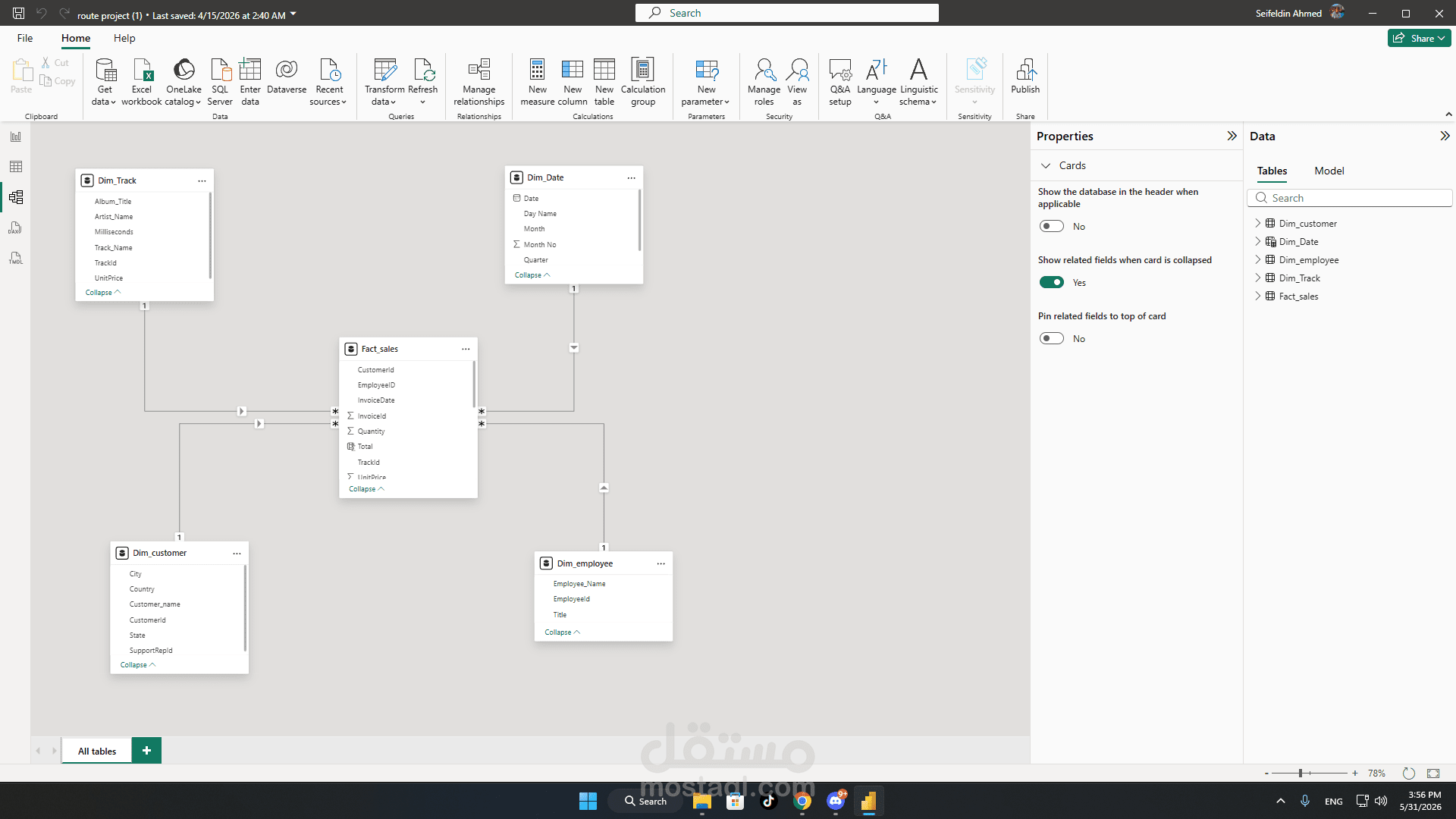Open TMDL view in sidebar
The image size is (1456, 819).
point(16,258)
